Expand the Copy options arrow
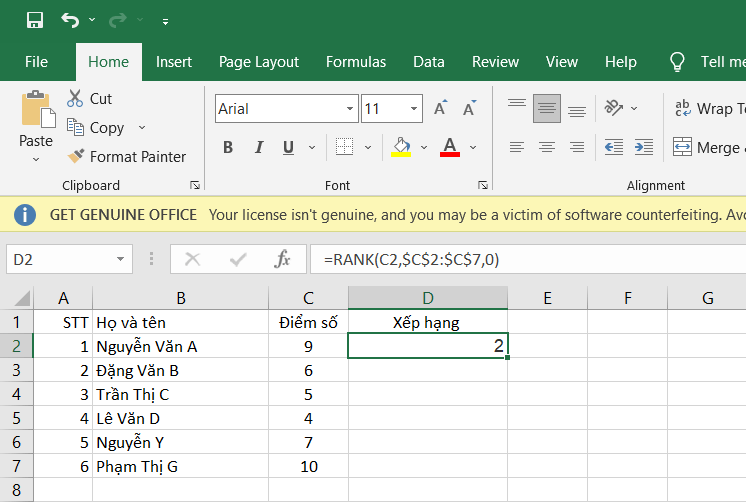 click(141, 128)
